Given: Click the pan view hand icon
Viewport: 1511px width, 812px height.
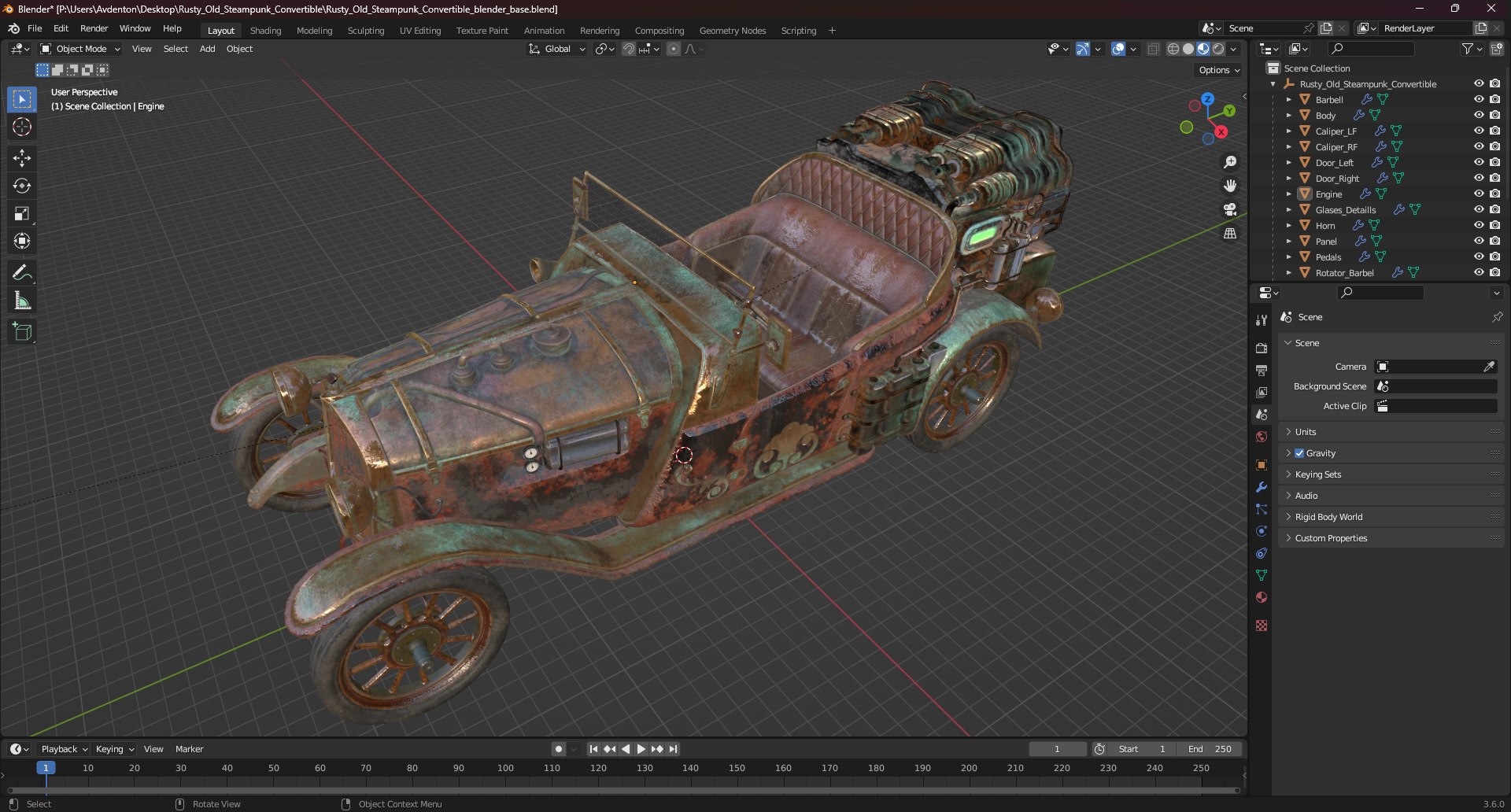Looking at the screenshot, I should [1230, 186].
